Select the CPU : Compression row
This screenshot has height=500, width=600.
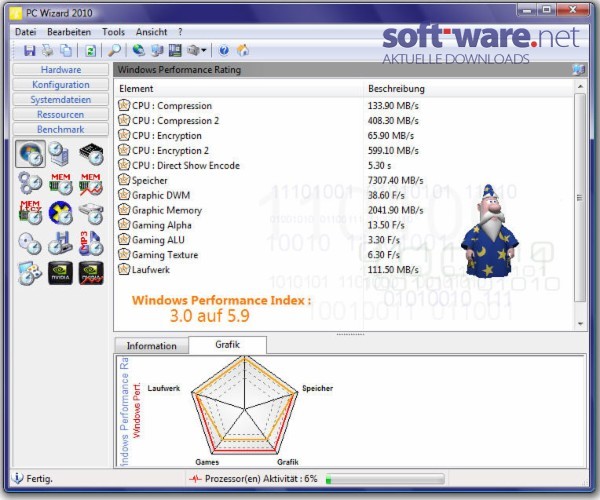344,106
